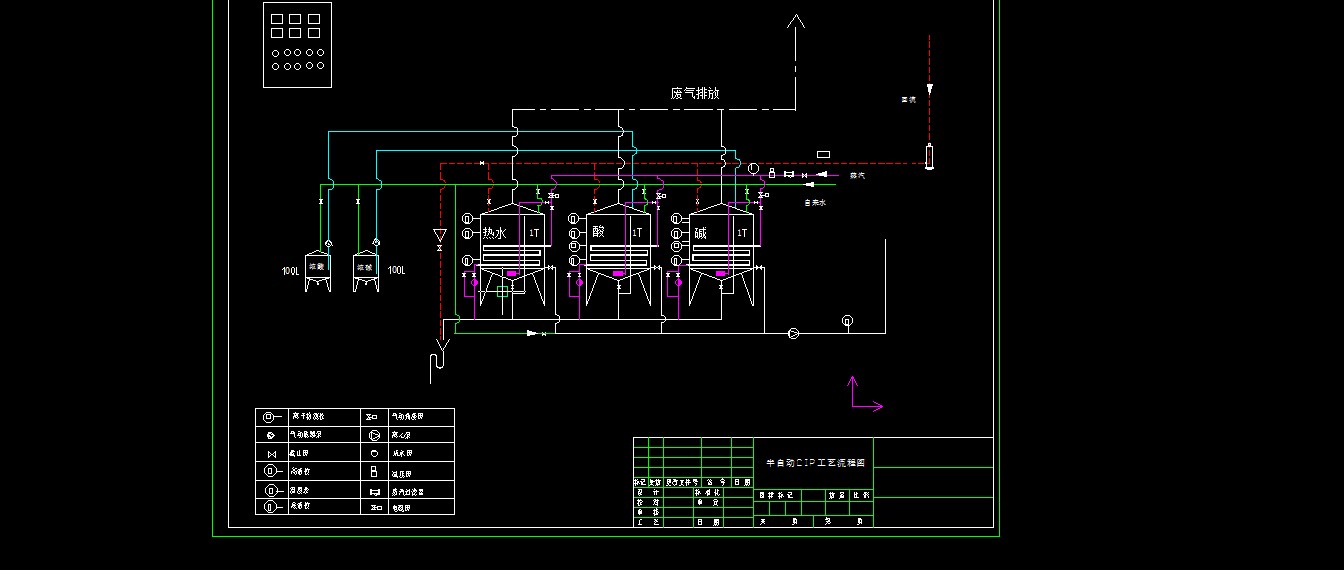
Task: Select the exhaust discharge arrowhead at the top
Action: (796, 20)
